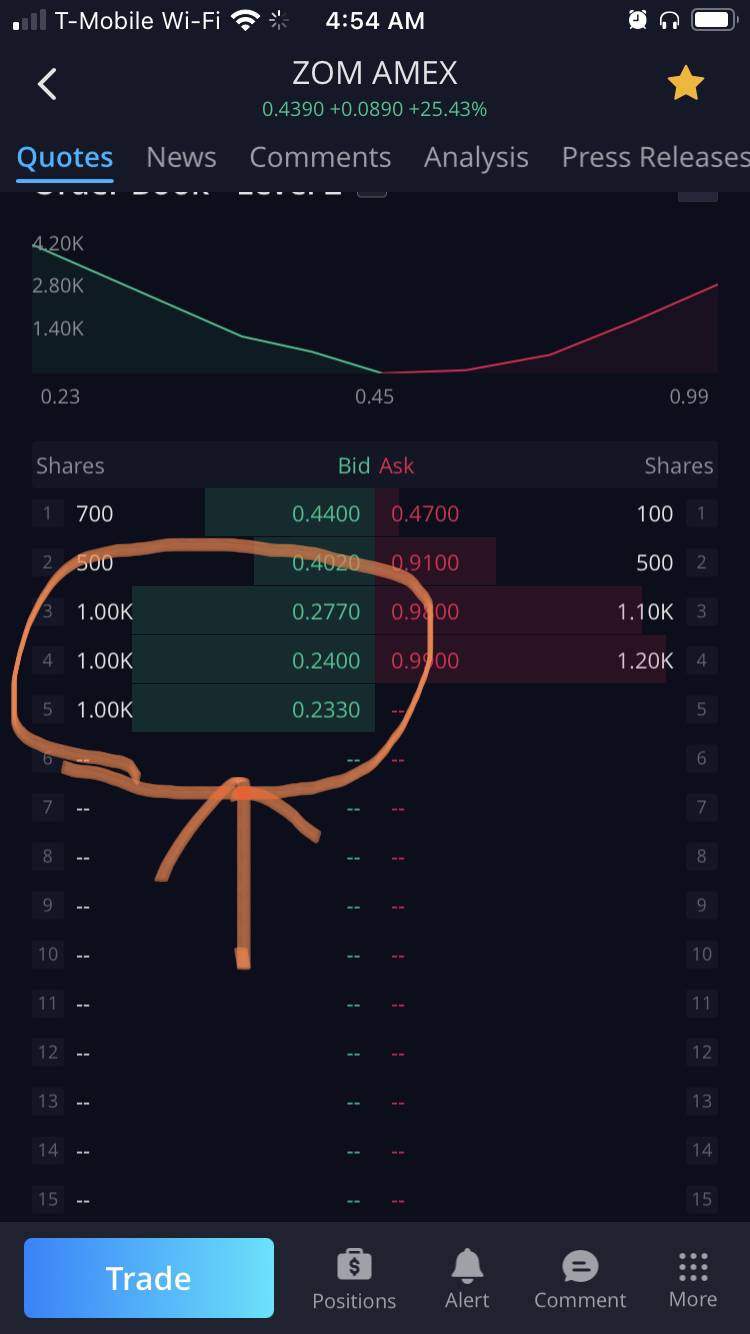
Task: Switch to the News tab
Action: [x=181, y=157]
